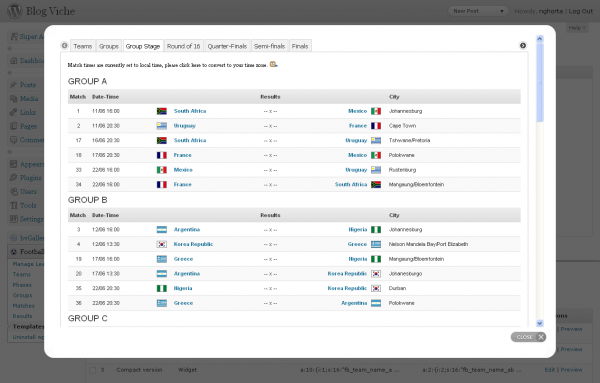Switch to the Groups tab
The width and height of the screenshot is (600, 383).
(109, 46)
